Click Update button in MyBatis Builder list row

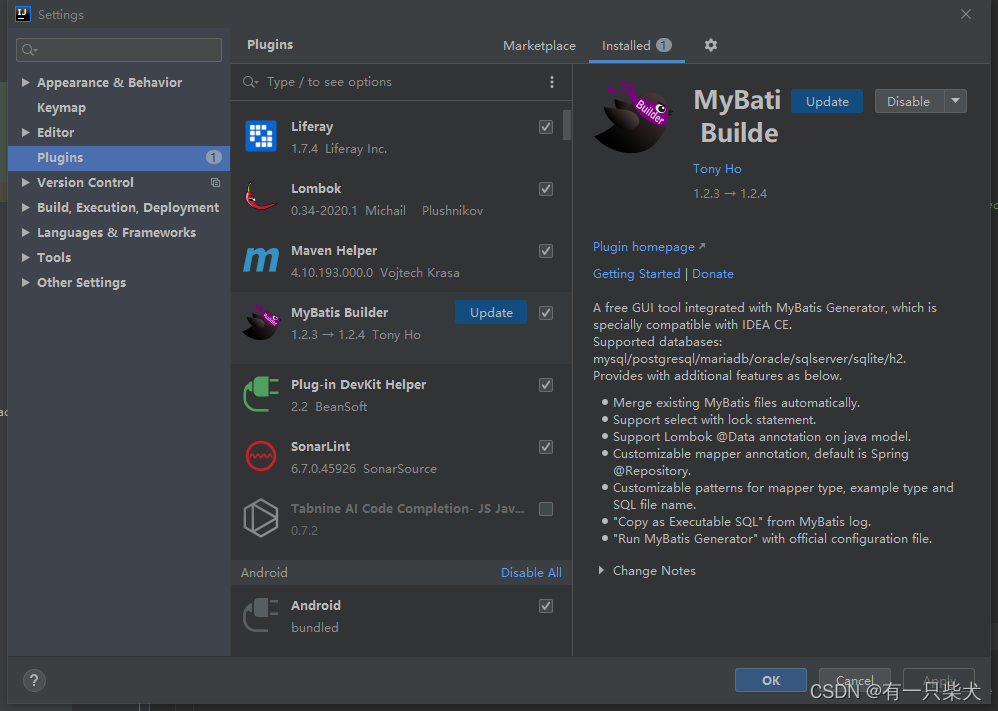(491, 313)
